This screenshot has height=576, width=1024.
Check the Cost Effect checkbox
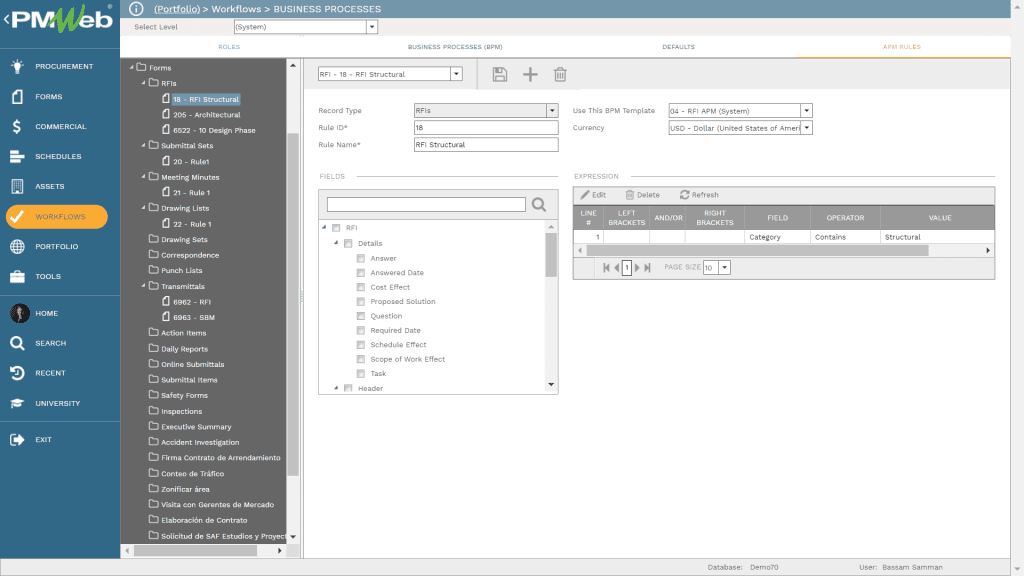click(360, 287)
